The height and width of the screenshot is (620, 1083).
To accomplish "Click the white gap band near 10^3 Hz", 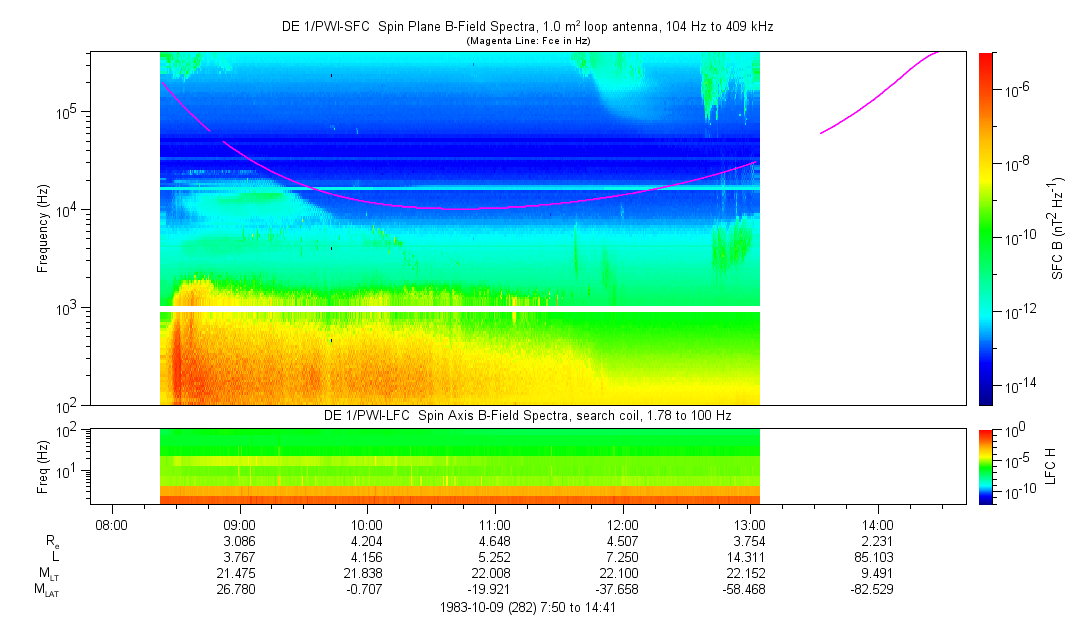I will click(460, 309).
